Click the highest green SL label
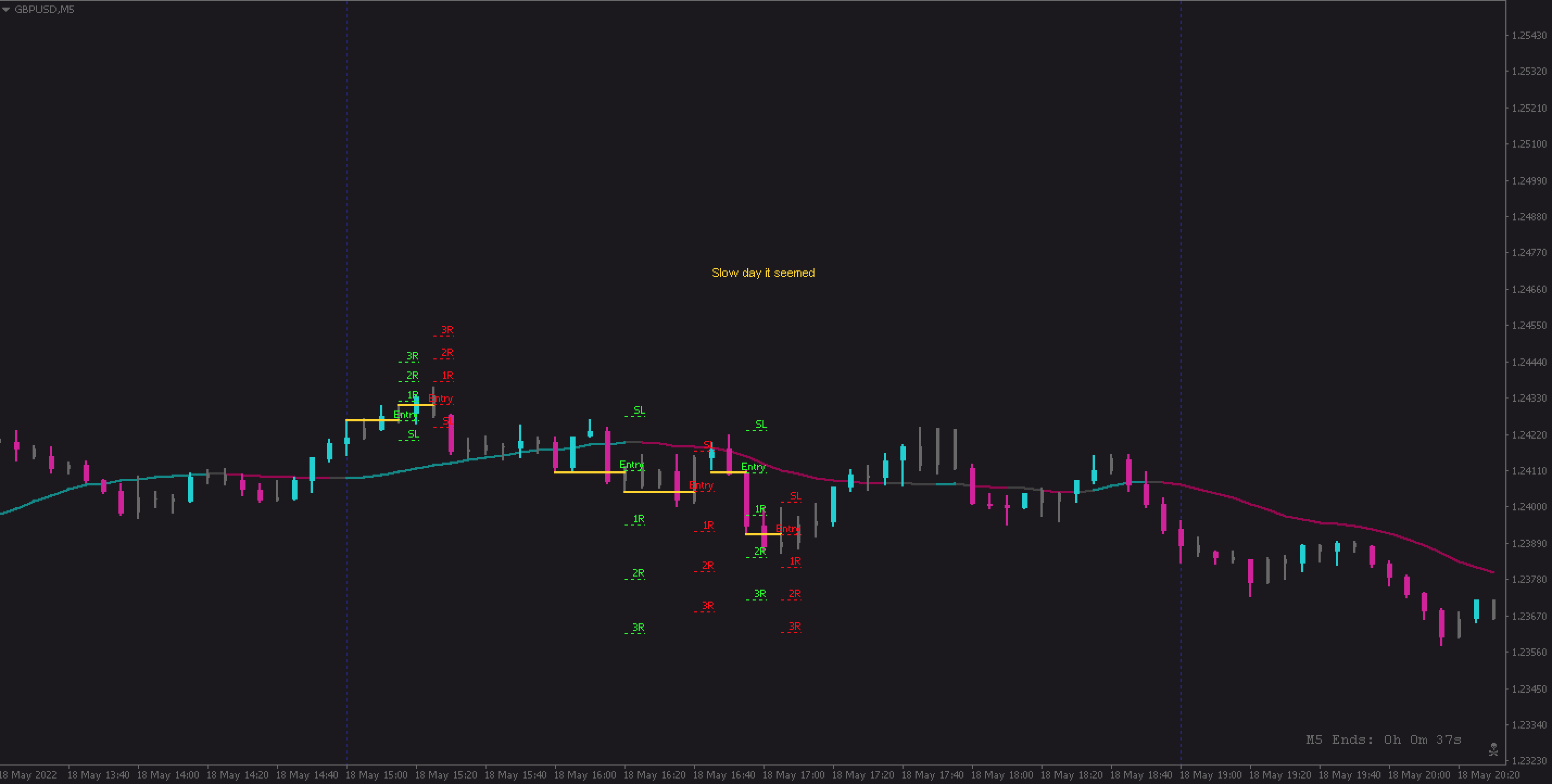Viewport: 1552px width, 784px height. point(639,410)
